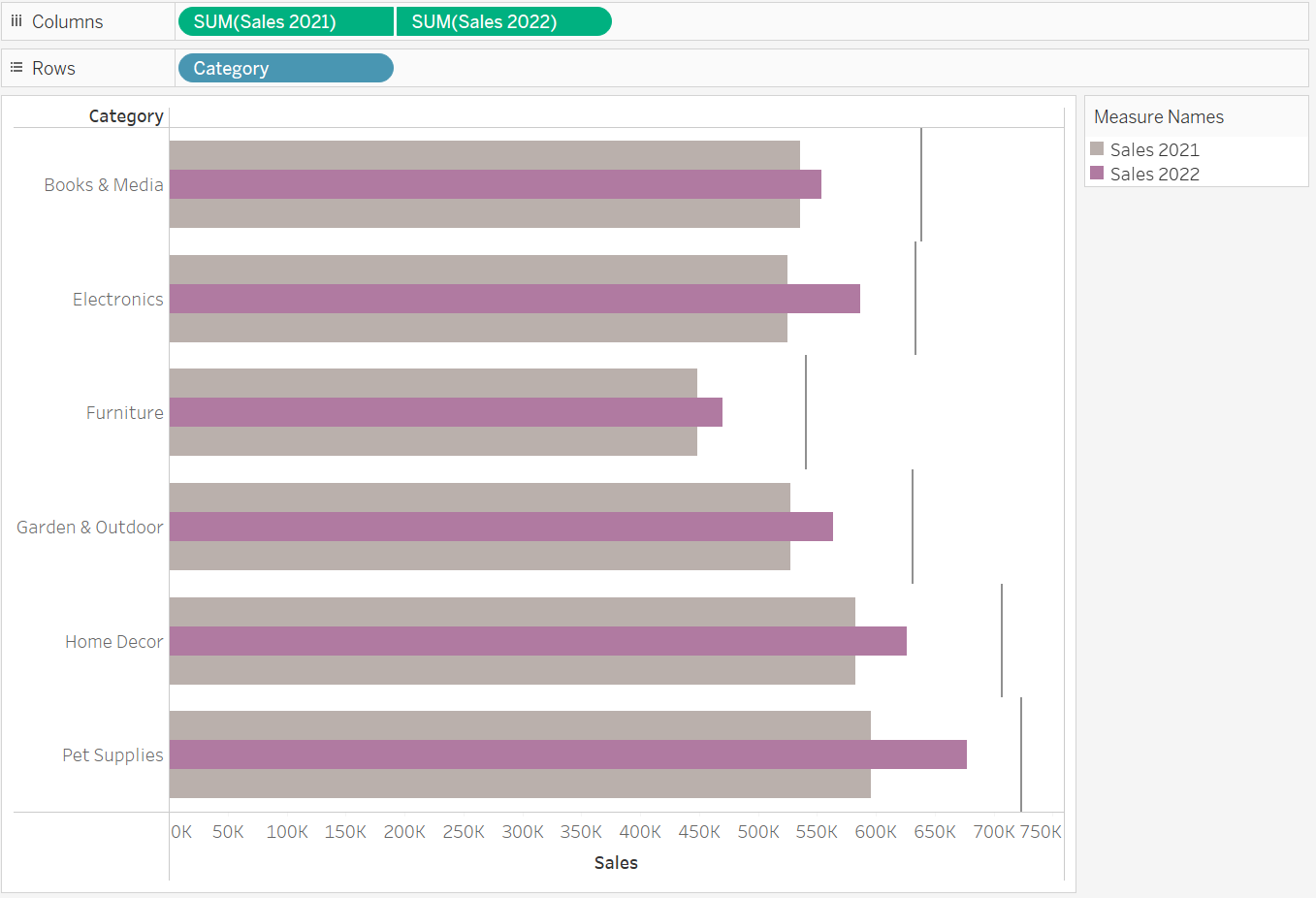This screenshot has height=898, width=1316.
Task: Click the 500K axis tick label
Action: (x=758, y=831)
